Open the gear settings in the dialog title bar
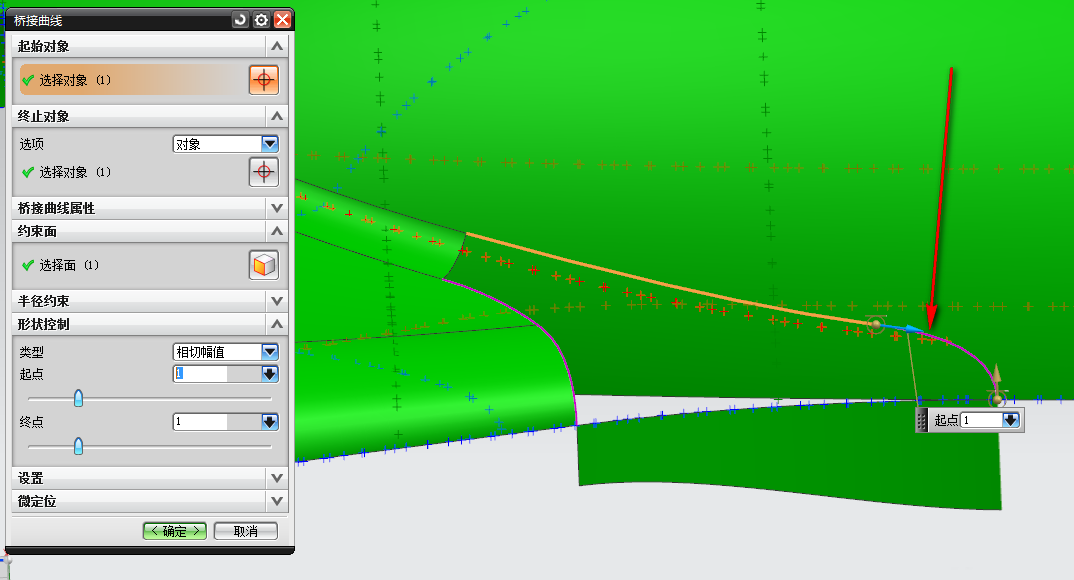 pyautogui.click(x=261, y=19)
